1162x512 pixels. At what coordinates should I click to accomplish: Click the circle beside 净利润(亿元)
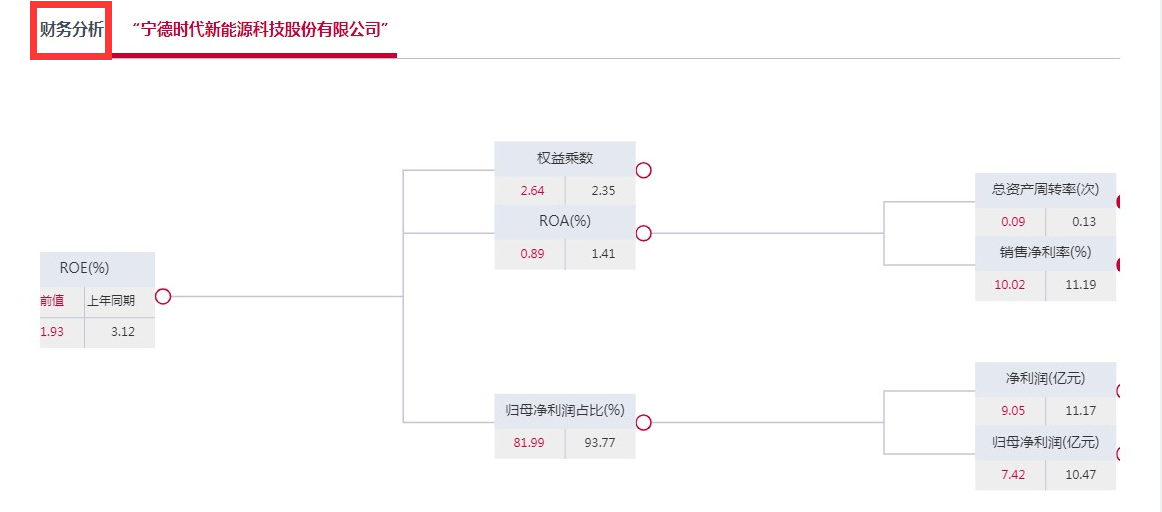[x=1119, y=391]
